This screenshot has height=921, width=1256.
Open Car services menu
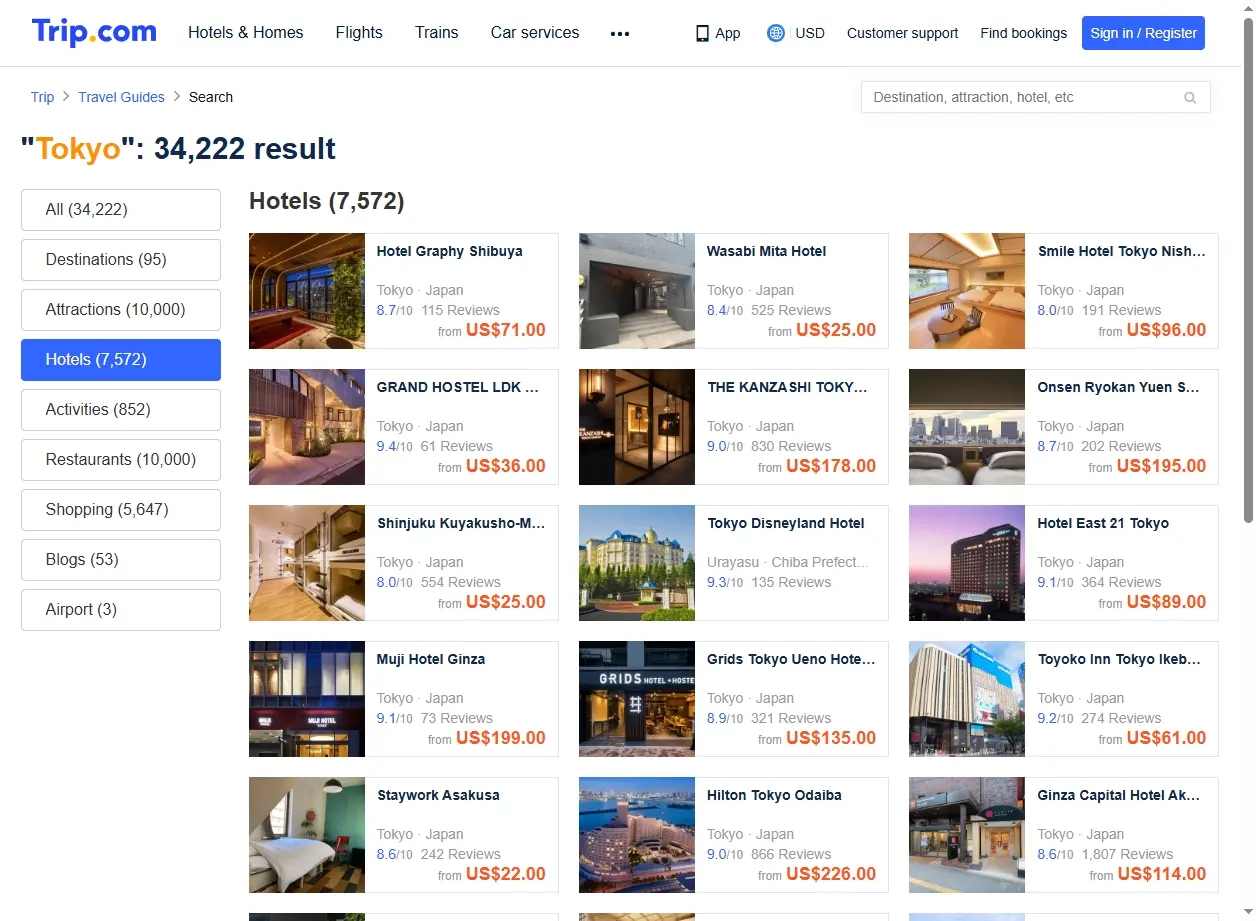pyautogui.click(x=535, y=32)
